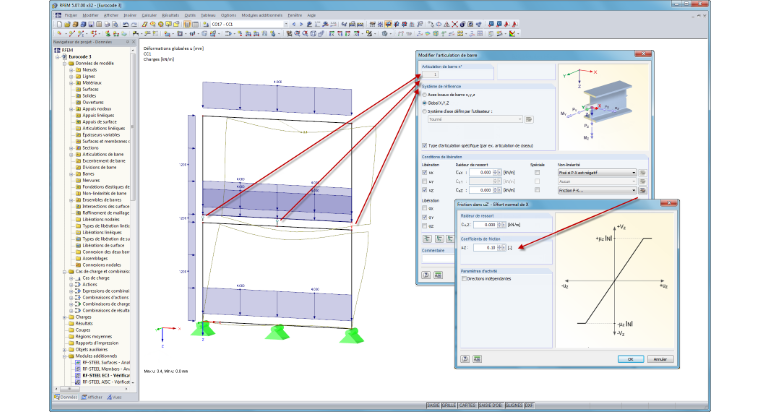
Task: Select the 'RF-STEEL EC3' module in the tree
Action: tap(106, 375)
